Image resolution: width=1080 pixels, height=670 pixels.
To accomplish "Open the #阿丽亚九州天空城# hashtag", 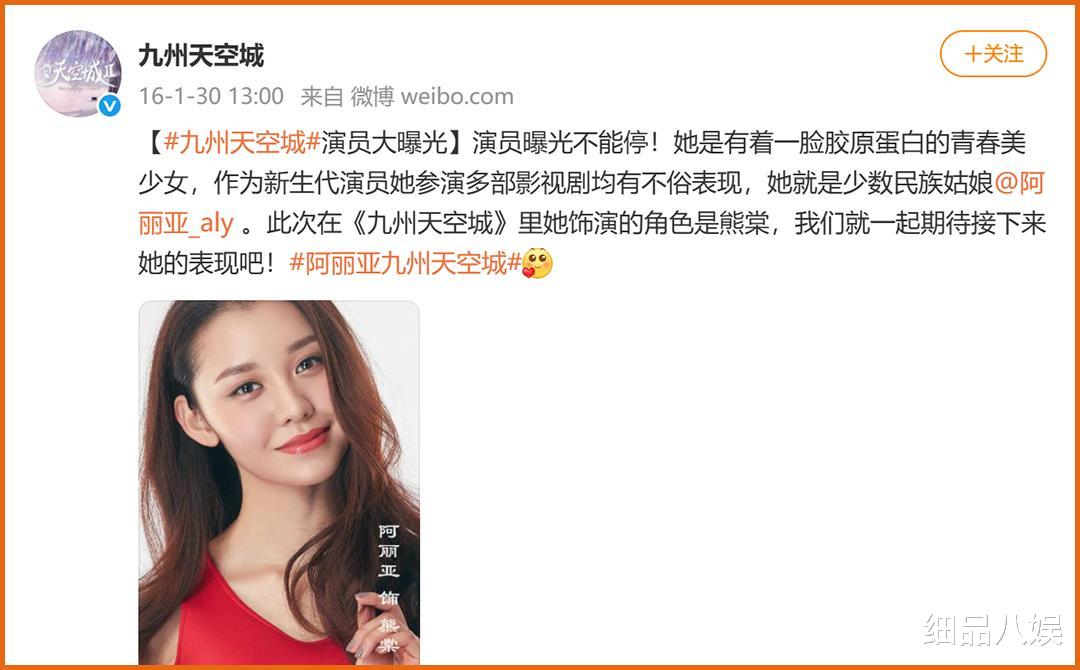I will tap(405, 263).
